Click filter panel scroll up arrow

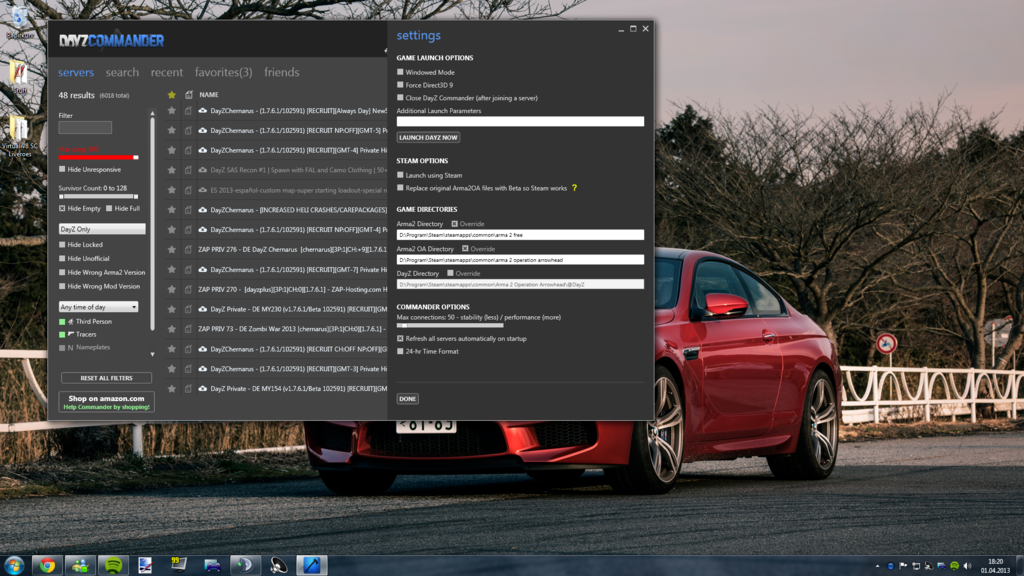152,114
